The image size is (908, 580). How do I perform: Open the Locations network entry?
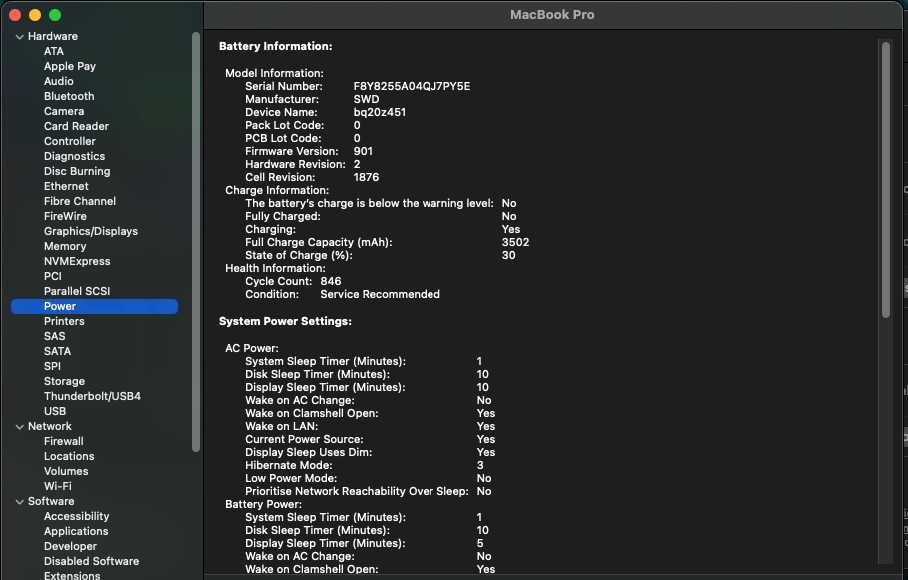point(69,456)
